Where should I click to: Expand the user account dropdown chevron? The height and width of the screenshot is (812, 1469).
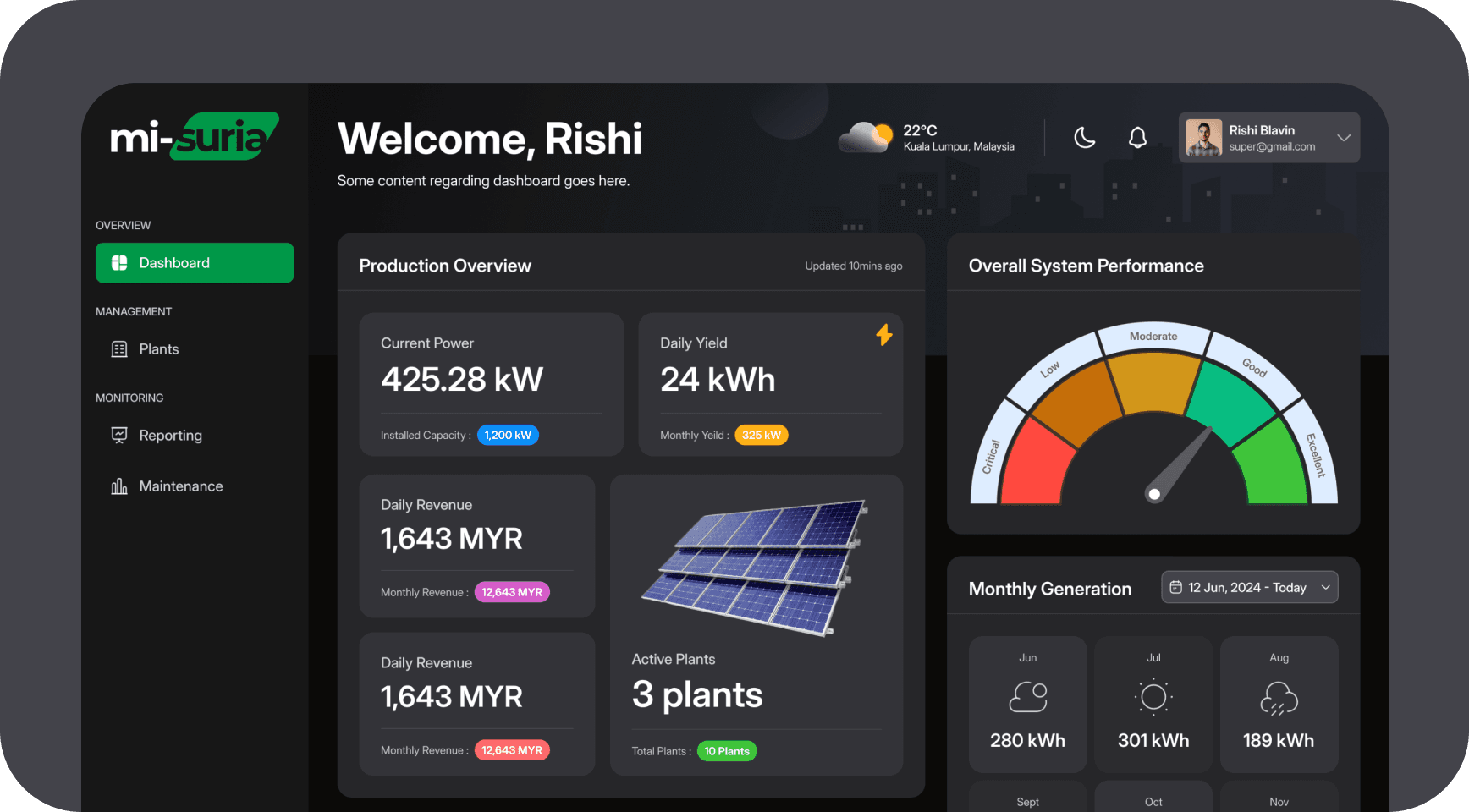pos(1344,138)
